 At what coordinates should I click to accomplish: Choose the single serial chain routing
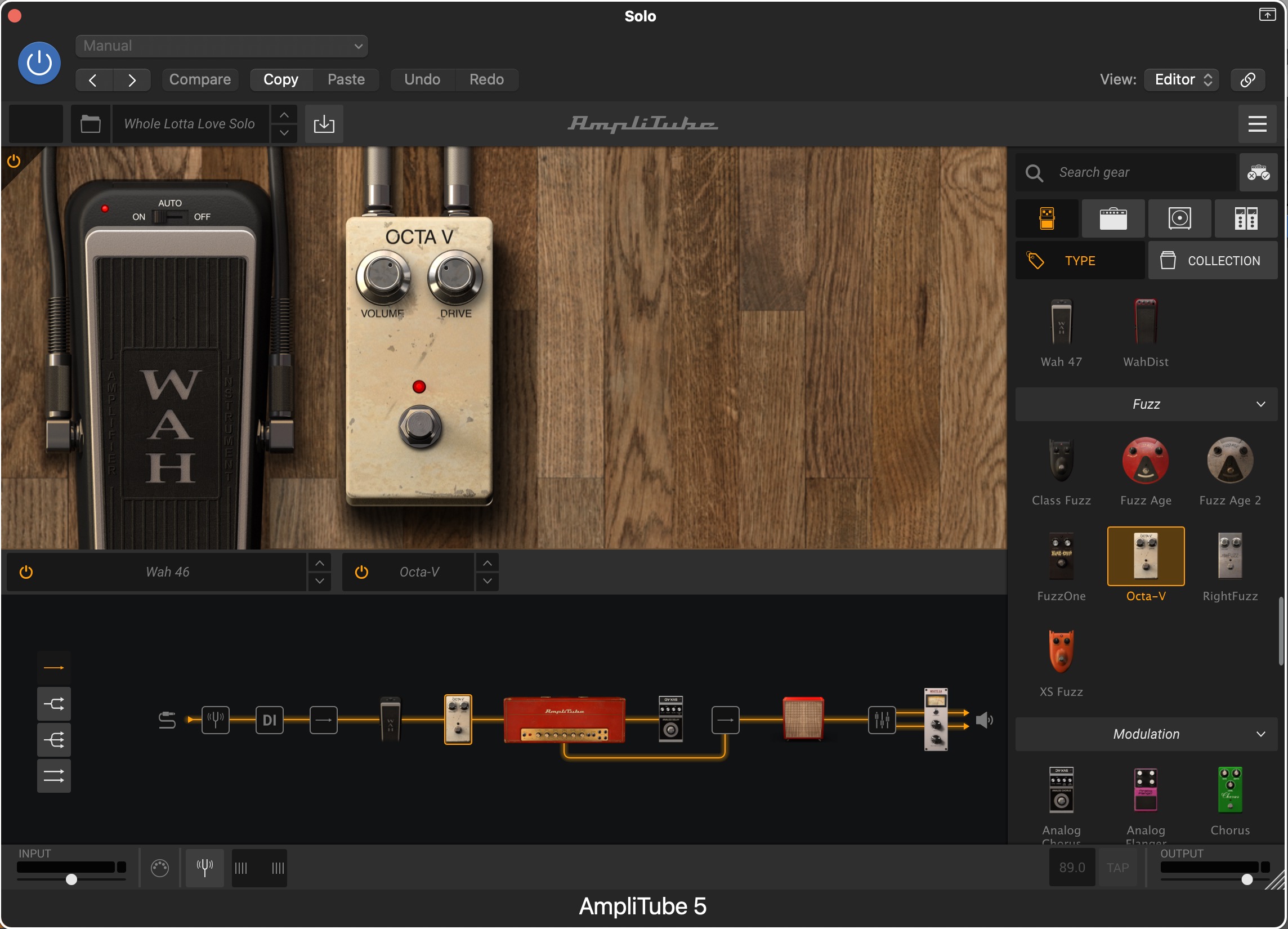coord(54,668)
